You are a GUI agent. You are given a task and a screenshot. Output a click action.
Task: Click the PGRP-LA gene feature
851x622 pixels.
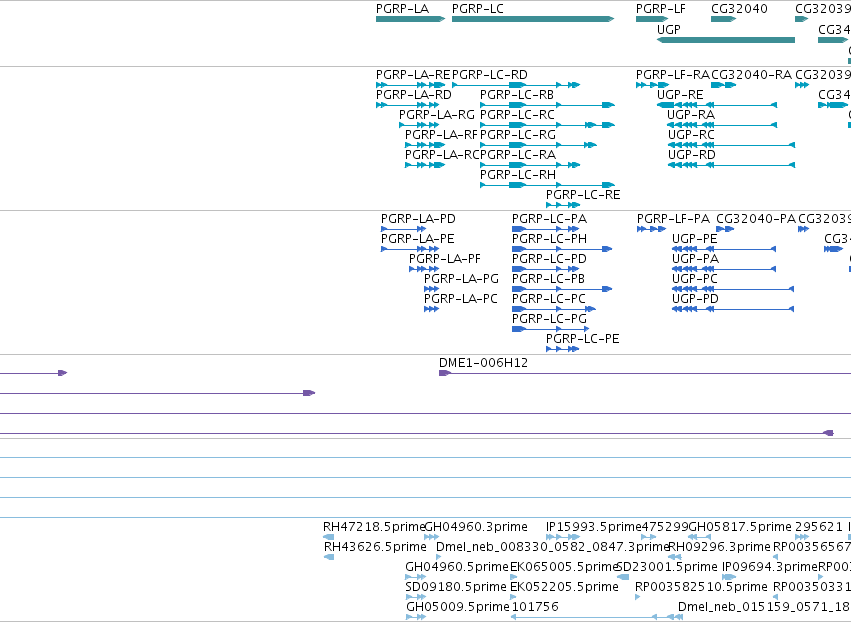tap(410, 19)
